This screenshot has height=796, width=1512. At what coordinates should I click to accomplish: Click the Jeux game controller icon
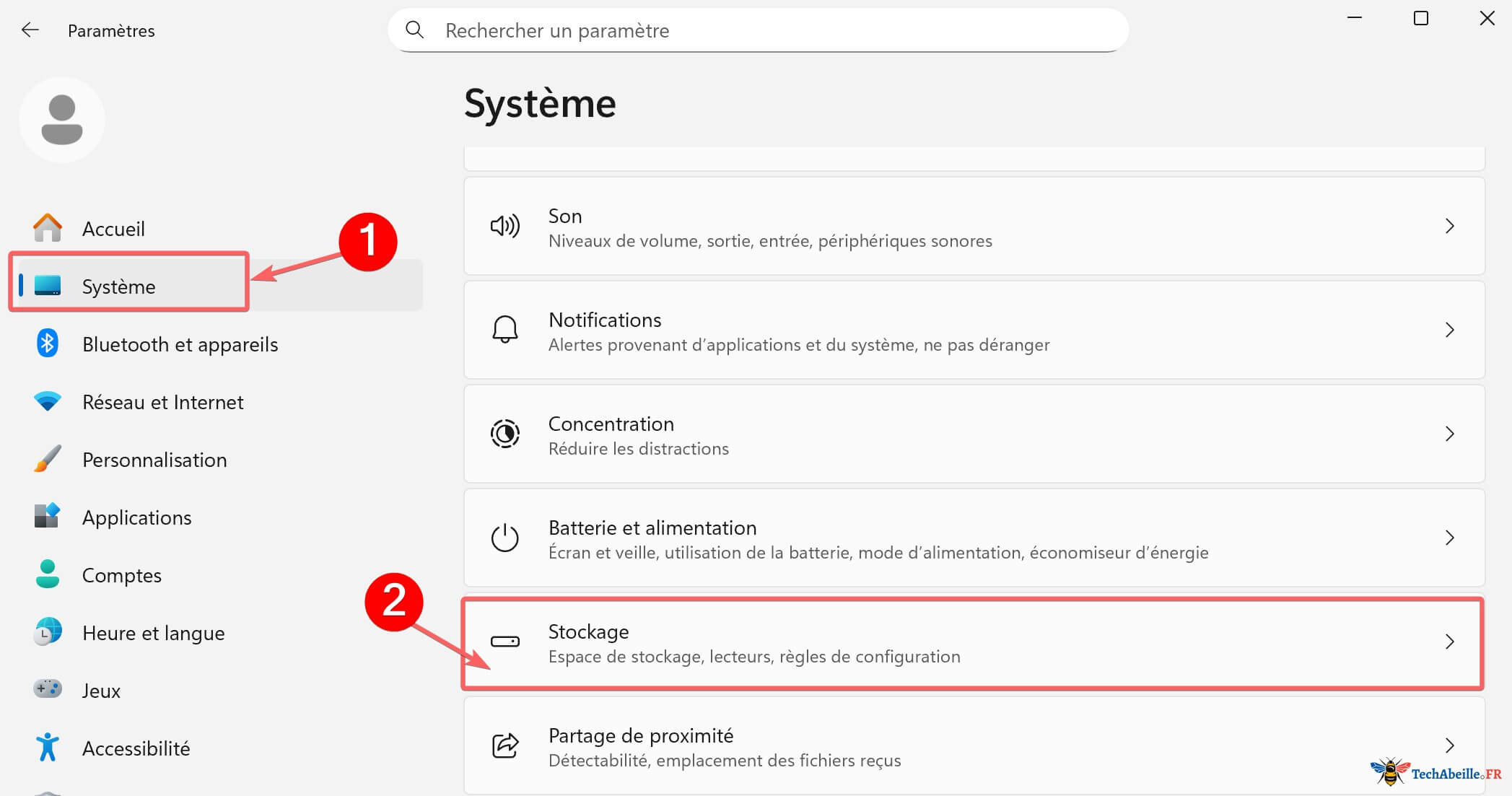coord(47,691)
